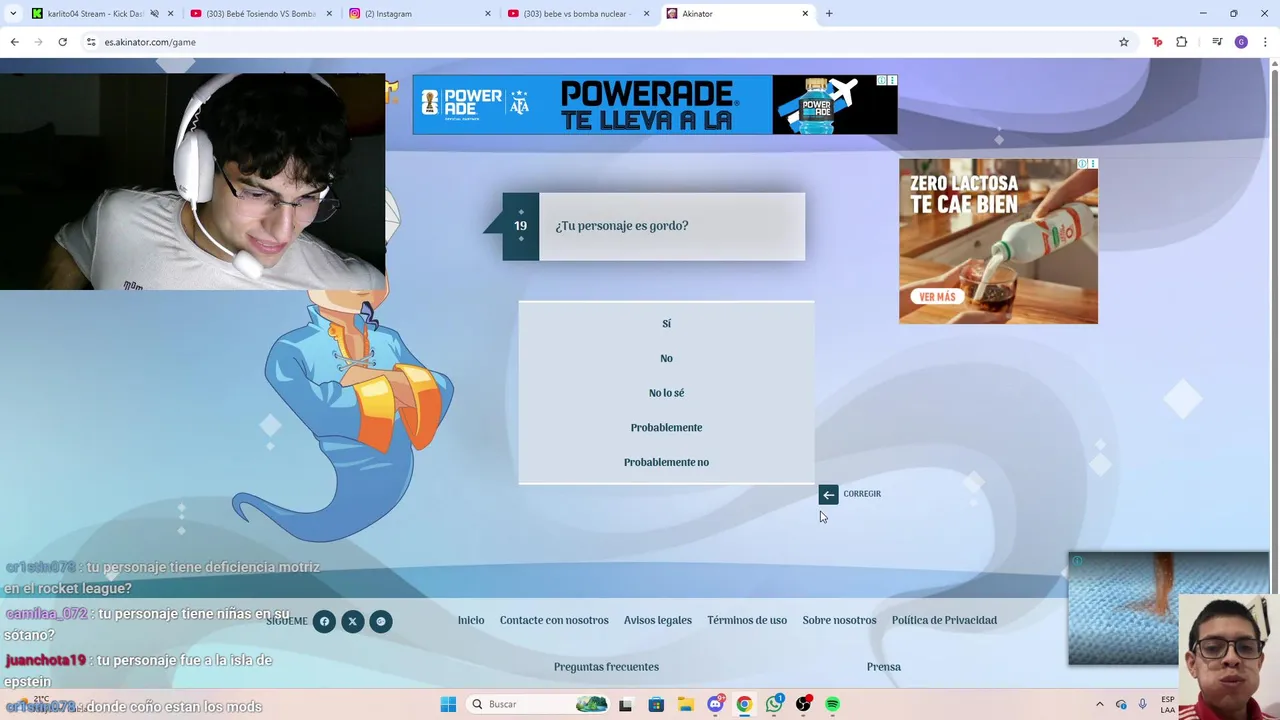
Task: Open OBS Studio from the taskbar
Action: point(803,704)
